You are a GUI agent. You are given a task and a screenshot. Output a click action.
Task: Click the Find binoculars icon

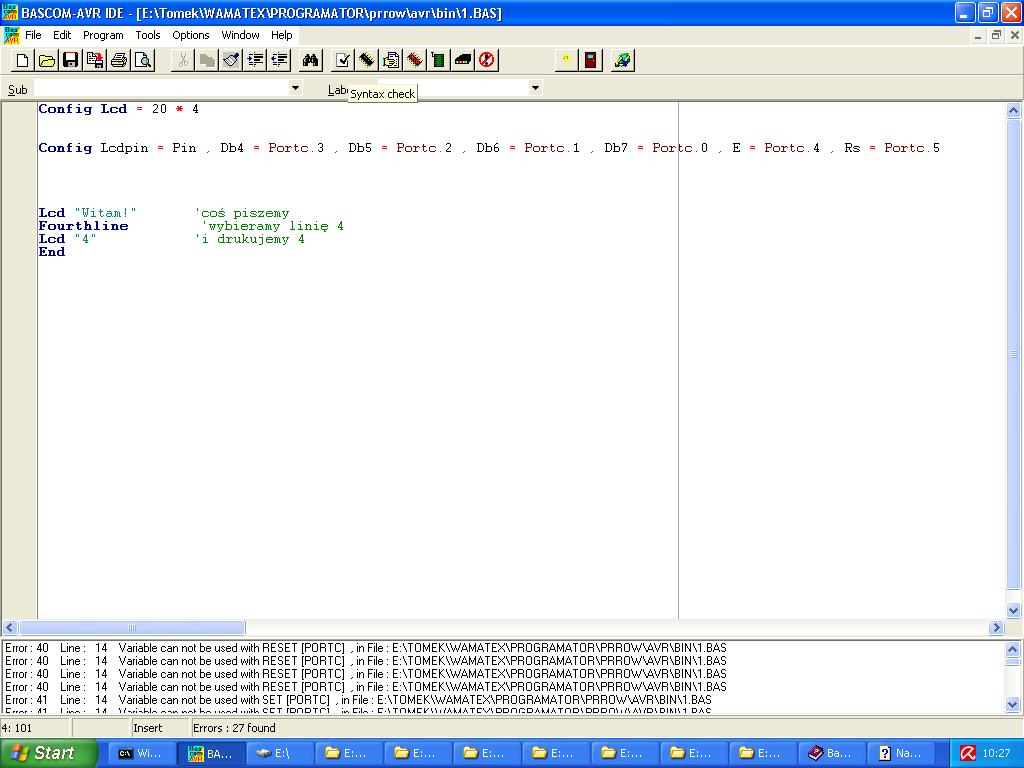click(311, 61)
